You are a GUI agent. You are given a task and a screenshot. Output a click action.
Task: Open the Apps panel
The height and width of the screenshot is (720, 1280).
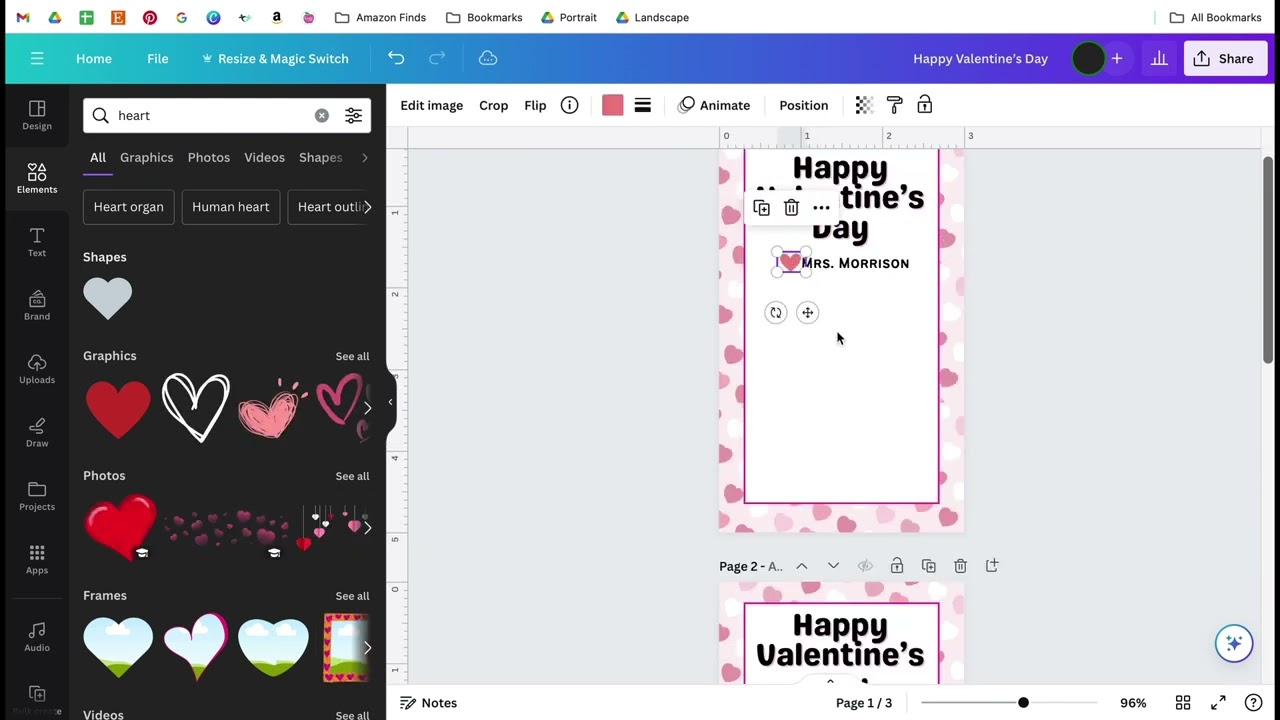37,559
